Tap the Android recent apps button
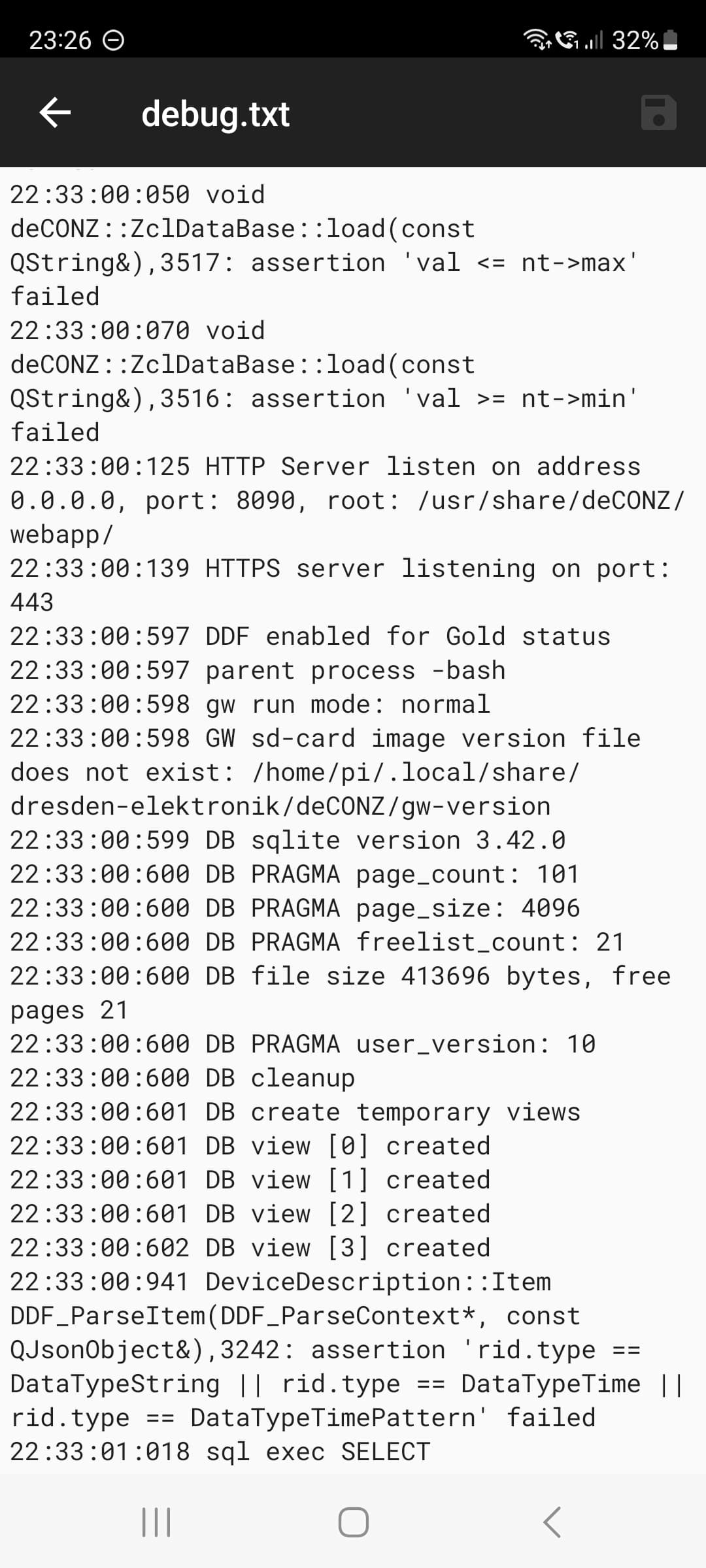Image resolution: width=706 pixels, height=1568 pixels. pos(156,1522)
